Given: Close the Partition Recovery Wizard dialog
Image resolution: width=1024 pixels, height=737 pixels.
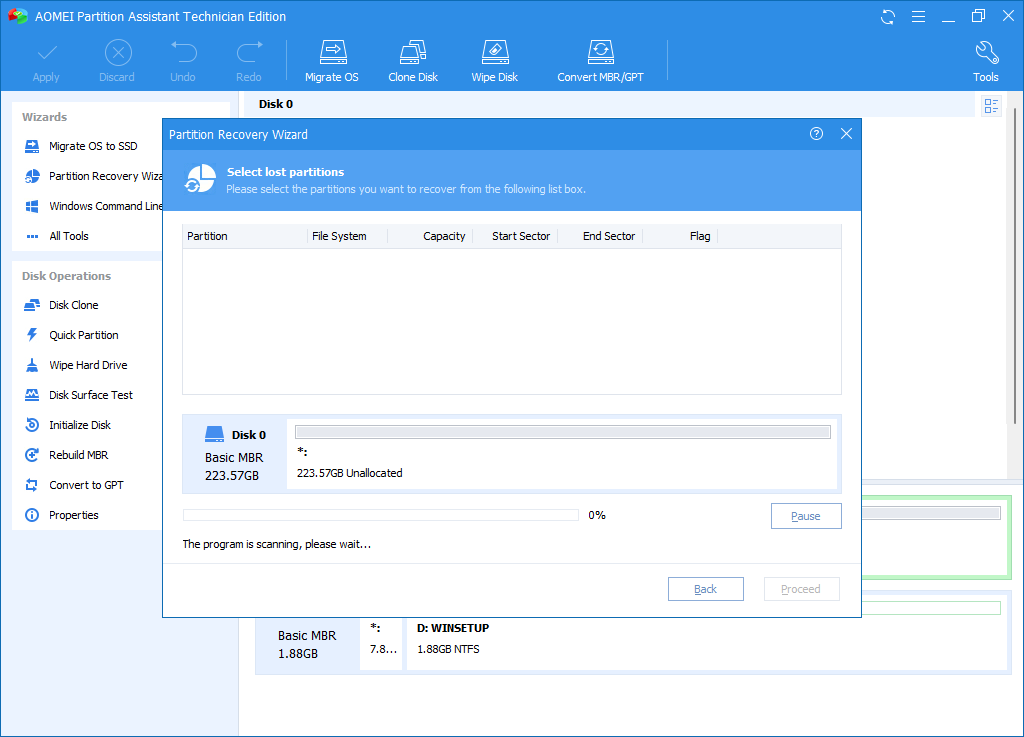Looking at the screenshot, I should [x=846, y=134].
